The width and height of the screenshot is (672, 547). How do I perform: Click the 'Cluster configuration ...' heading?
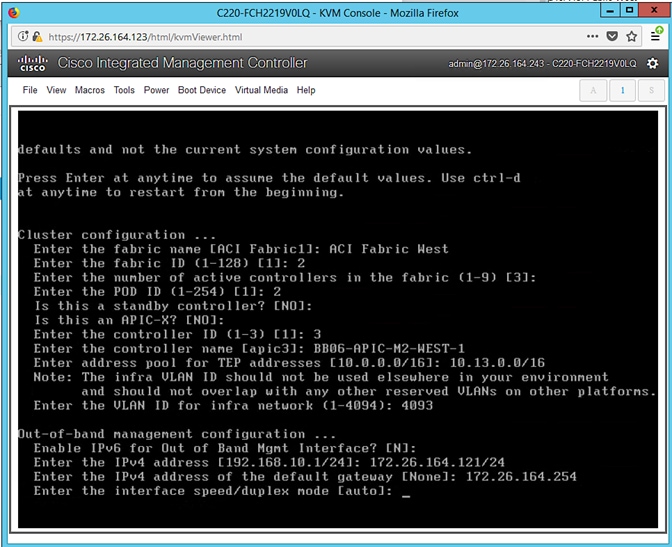tap(116, 235)
